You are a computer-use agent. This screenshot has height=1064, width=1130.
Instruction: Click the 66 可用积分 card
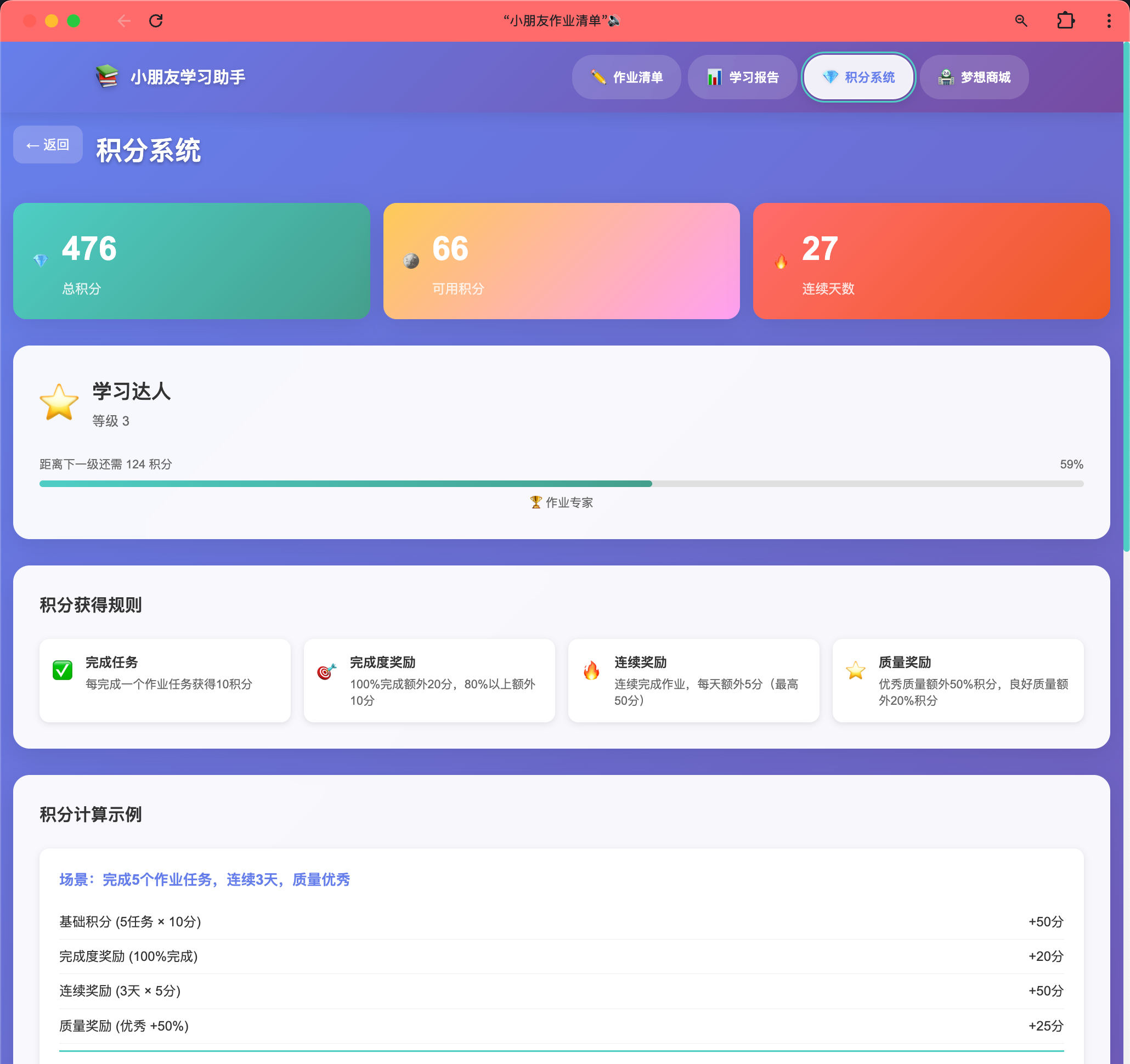tap(561, 261)
